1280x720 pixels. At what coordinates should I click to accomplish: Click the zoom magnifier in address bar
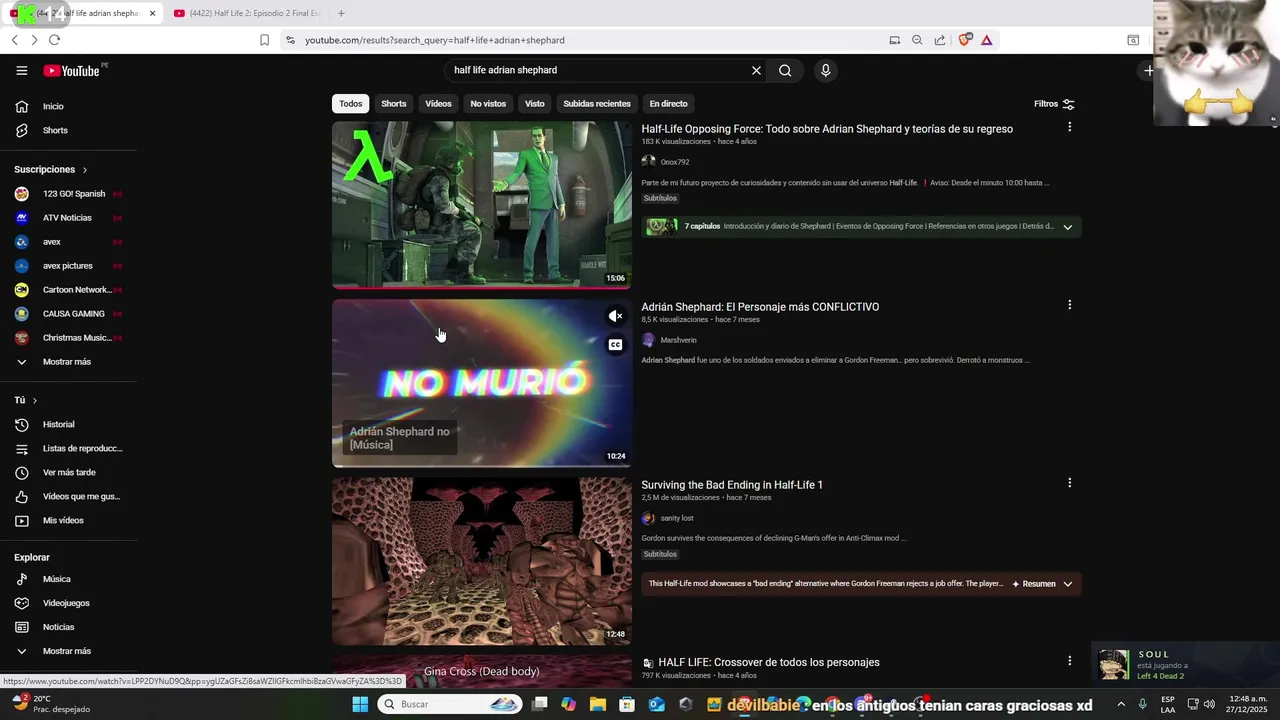[x=917, y=40]
